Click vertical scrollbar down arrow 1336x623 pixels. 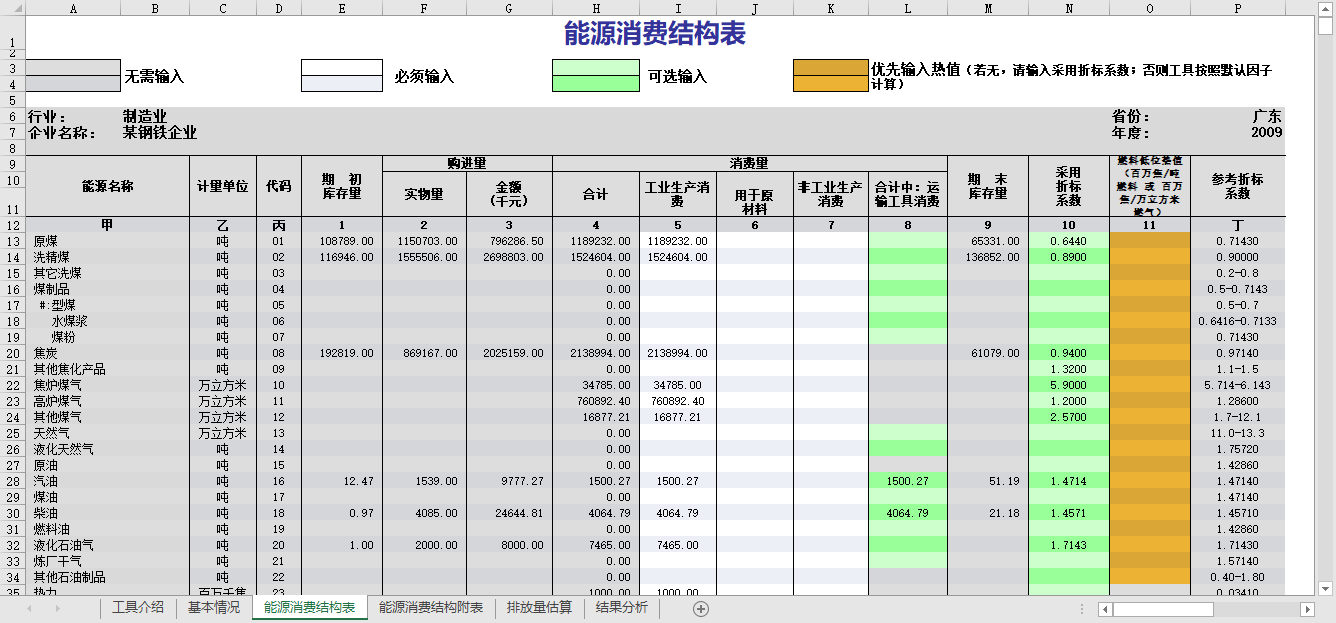click(x=1326, y=588)
